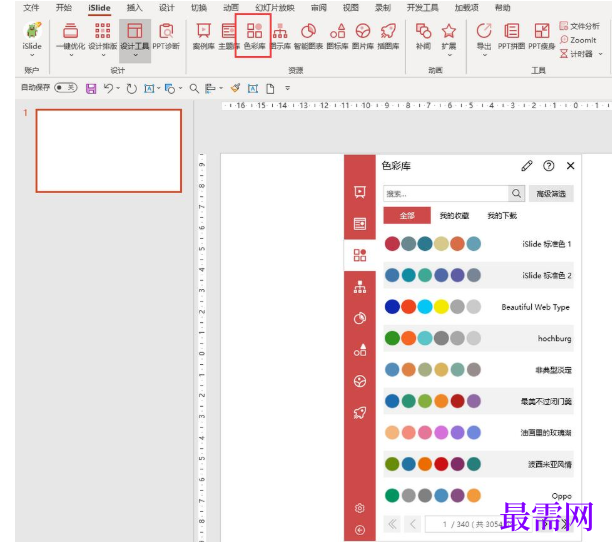Switch to icon library in panel sidebar
Viewport: 612px width, 548px height.
coord(360,350)
